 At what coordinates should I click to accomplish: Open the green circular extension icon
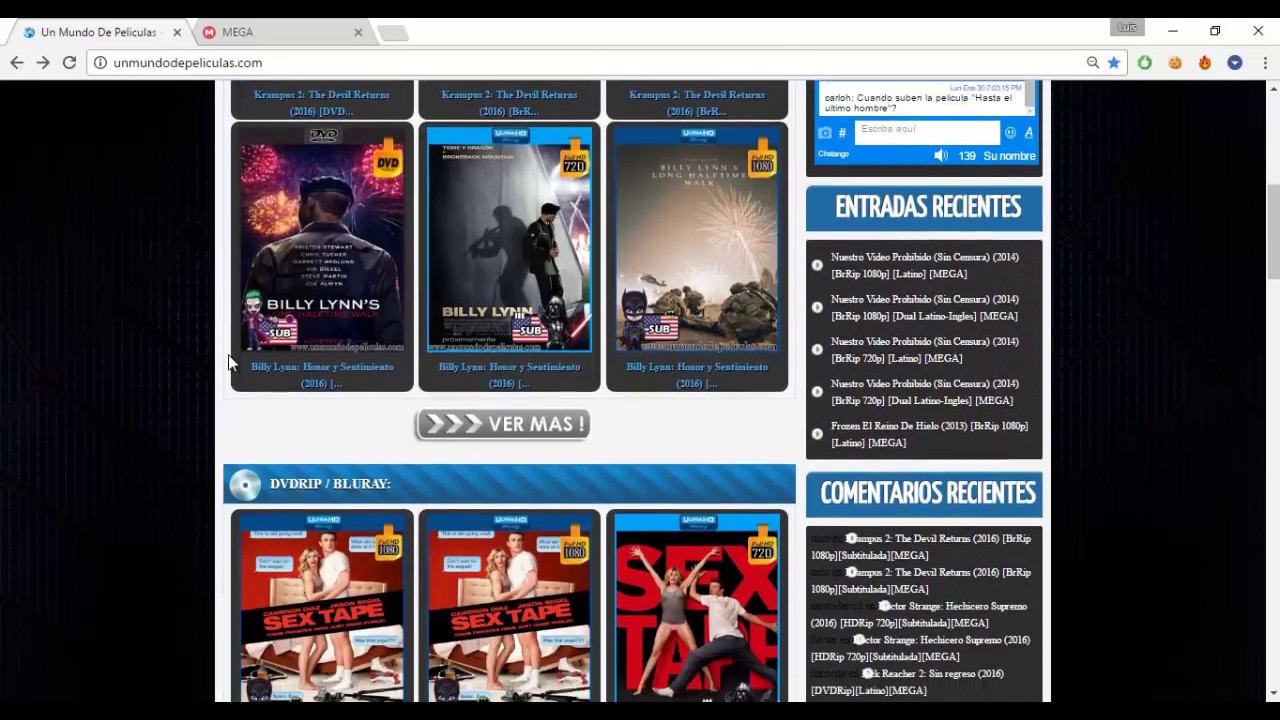point(1145,62)
